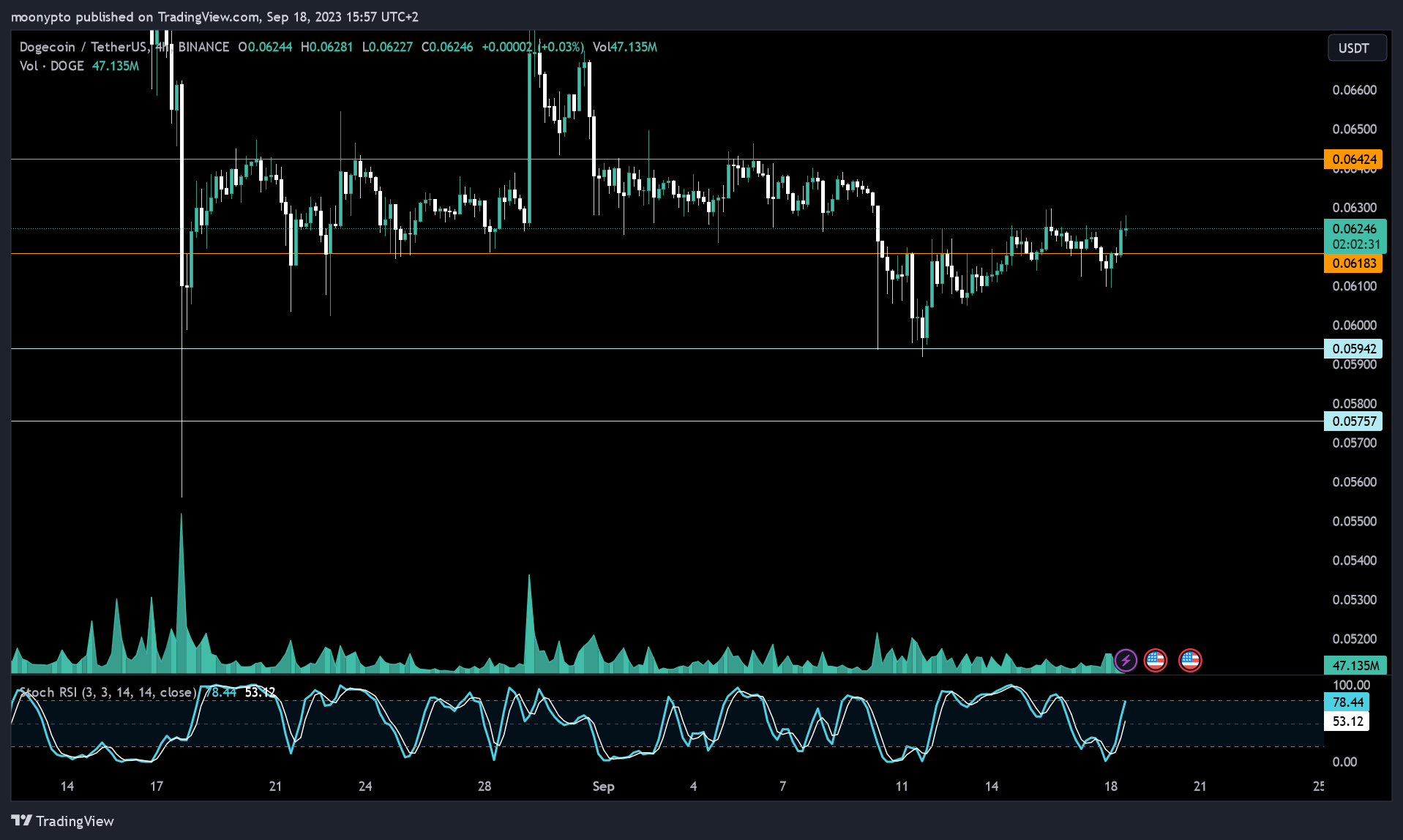Click the 0.06183 orange price label
This screenshot has height=840, width=1403.
pos(1353,263)
